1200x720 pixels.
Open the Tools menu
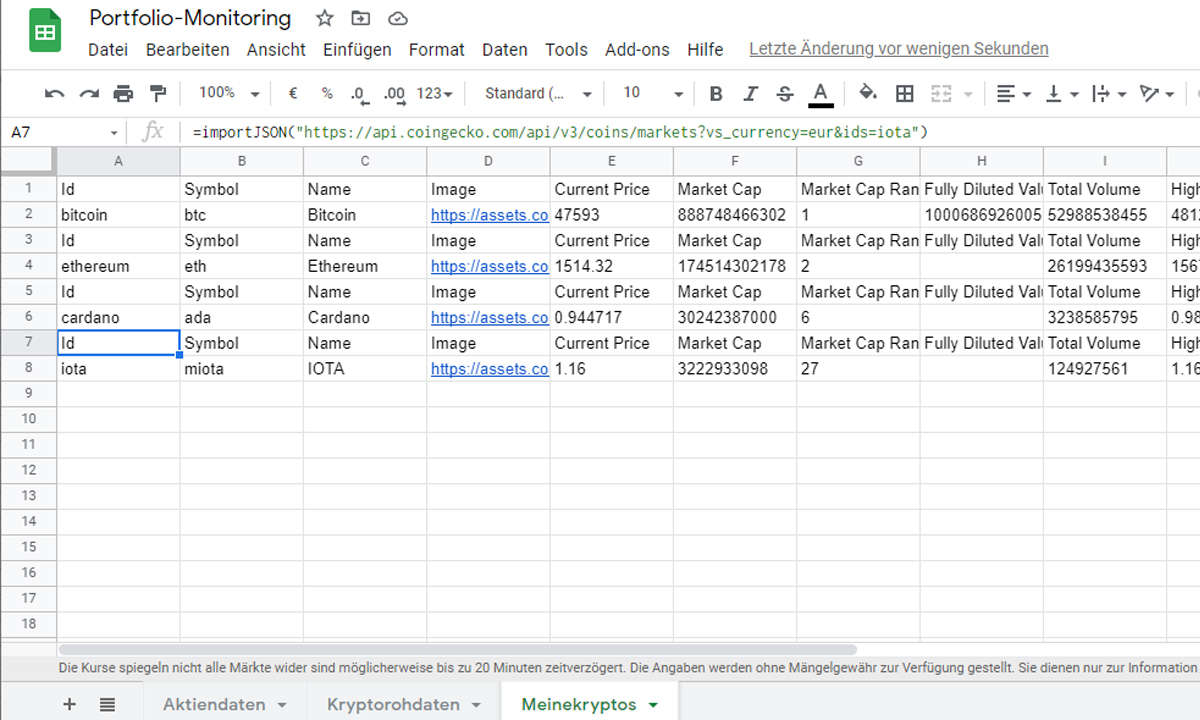566,49
